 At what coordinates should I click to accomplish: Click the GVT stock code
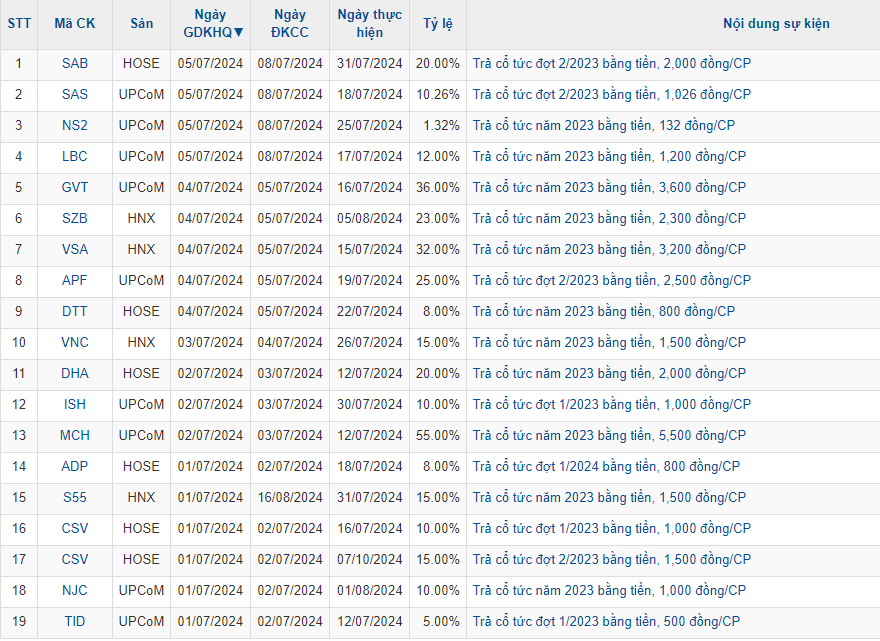(x=74, y=187)
